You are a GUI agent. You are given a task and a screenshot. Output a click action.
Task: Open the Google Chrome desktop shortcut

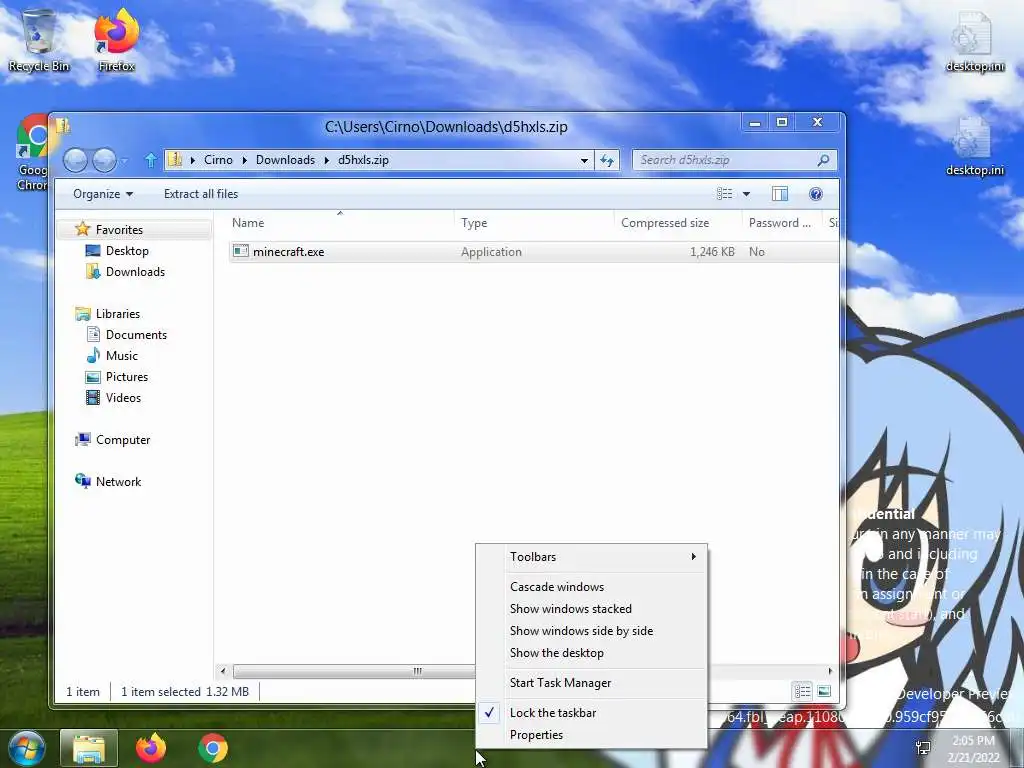[31, 153]
